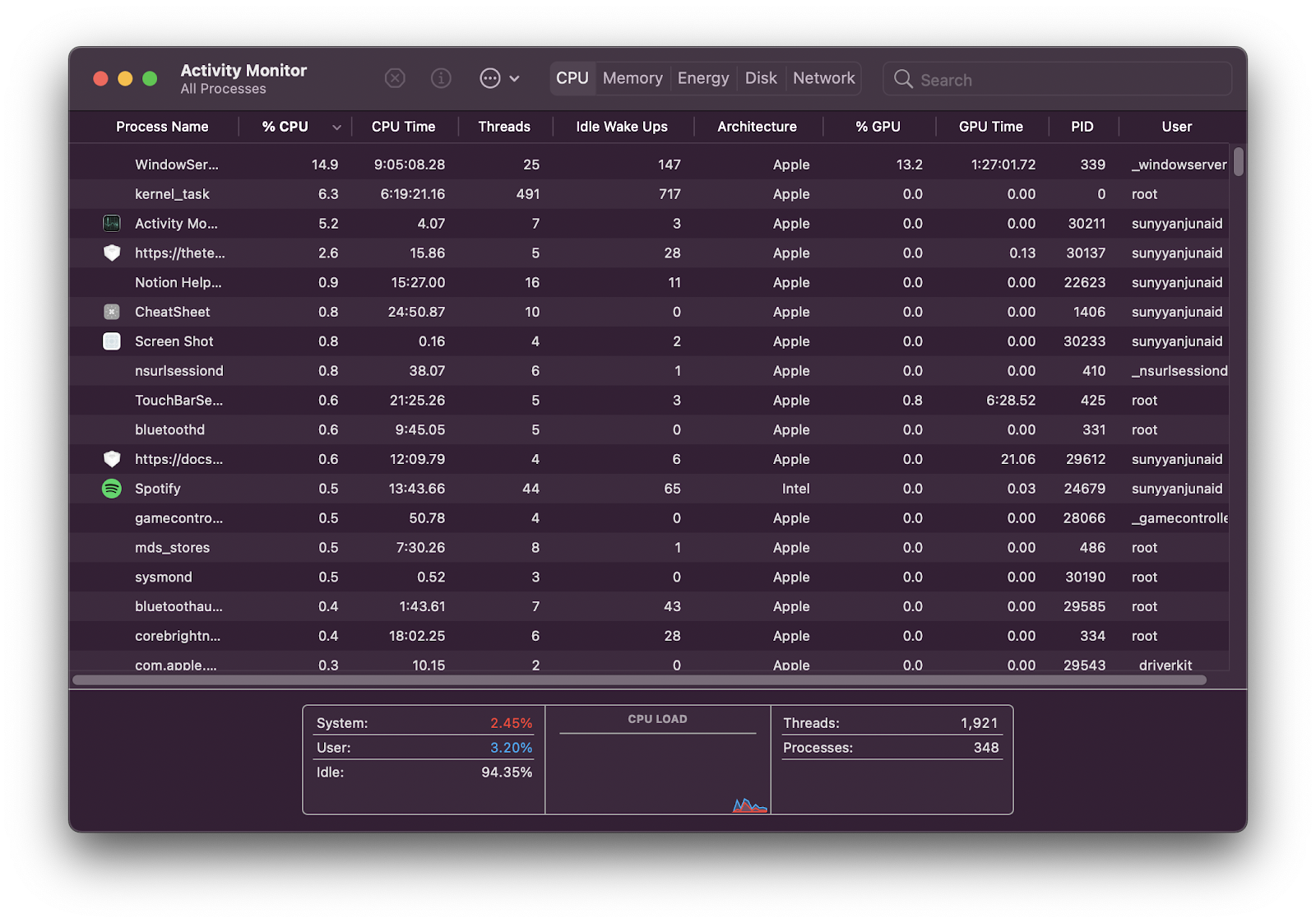Select the nsurlsessiond process name
The height and width of the screenshot is (923, 1316).
pyautogui.click(x=179, y=371)
